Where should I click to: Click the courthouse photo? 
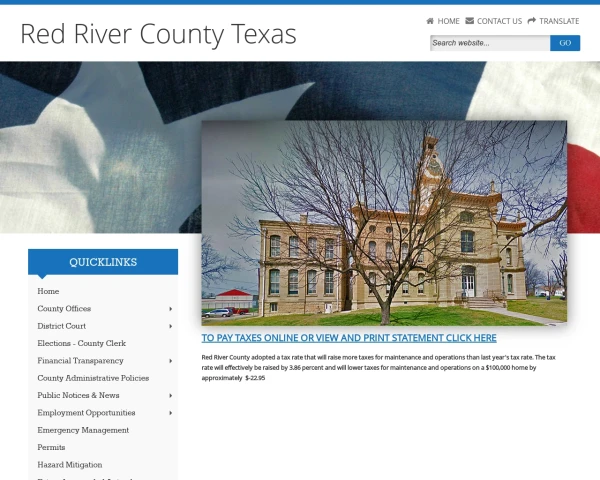[x=384, y=223]
